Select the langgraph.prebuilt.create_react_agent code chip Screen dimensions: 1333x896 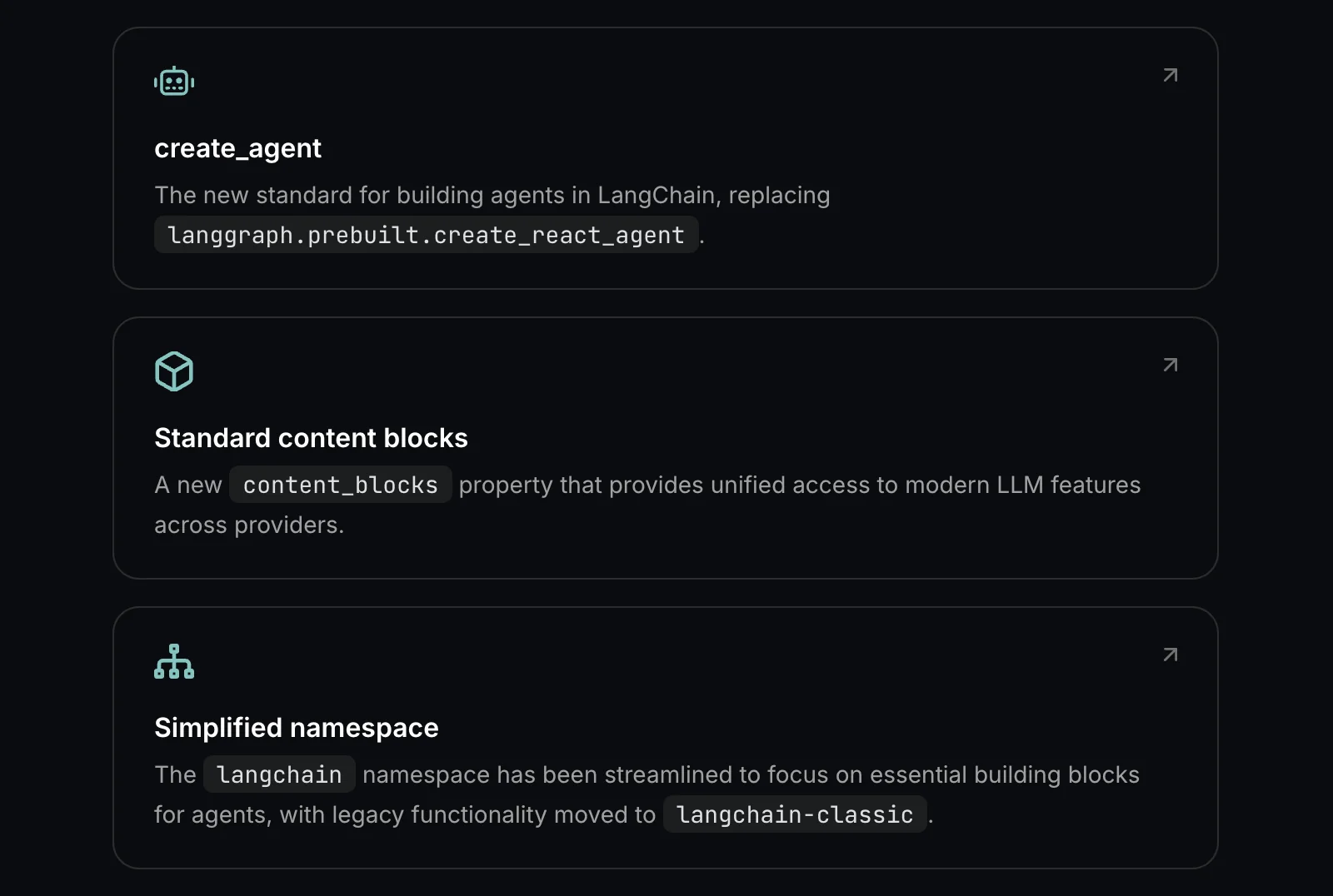[425, 235]
